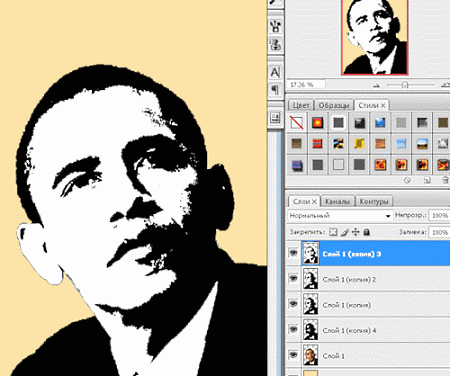This screenshot has height=376, width=450.
Task: Apply the blue-yellow swirl style preset
Action: coord(338,144)
